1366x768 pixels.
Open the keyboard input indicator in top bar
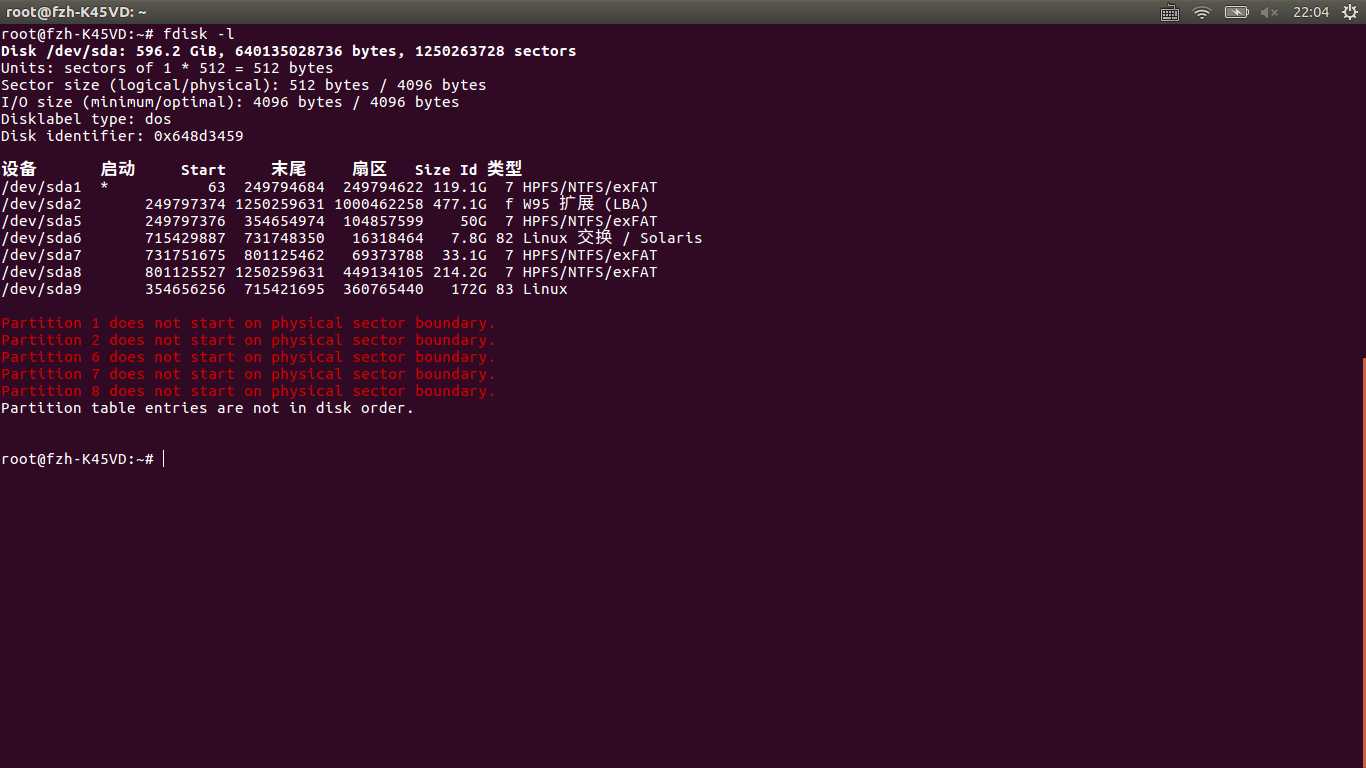(1170, 12)
